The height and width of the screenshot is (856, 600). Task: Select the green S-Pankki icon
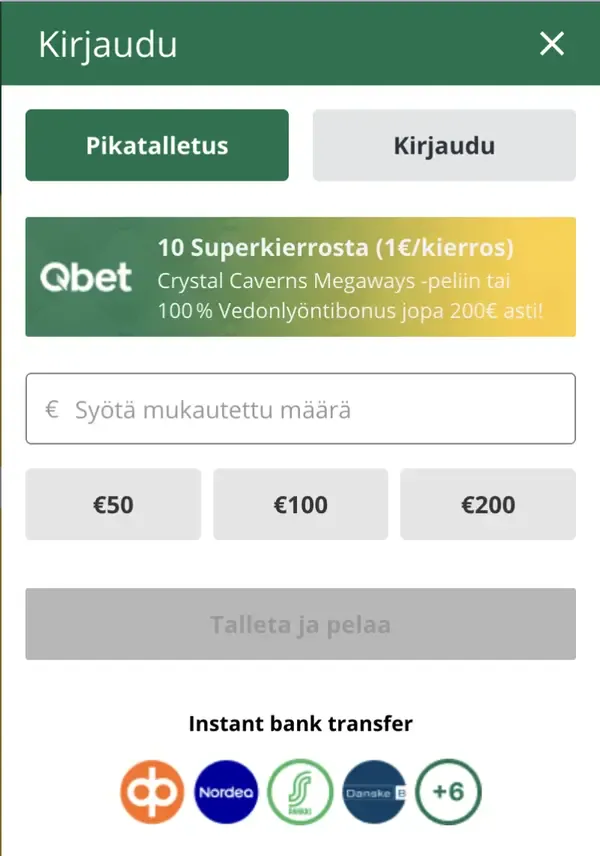(x=300, y=792)
